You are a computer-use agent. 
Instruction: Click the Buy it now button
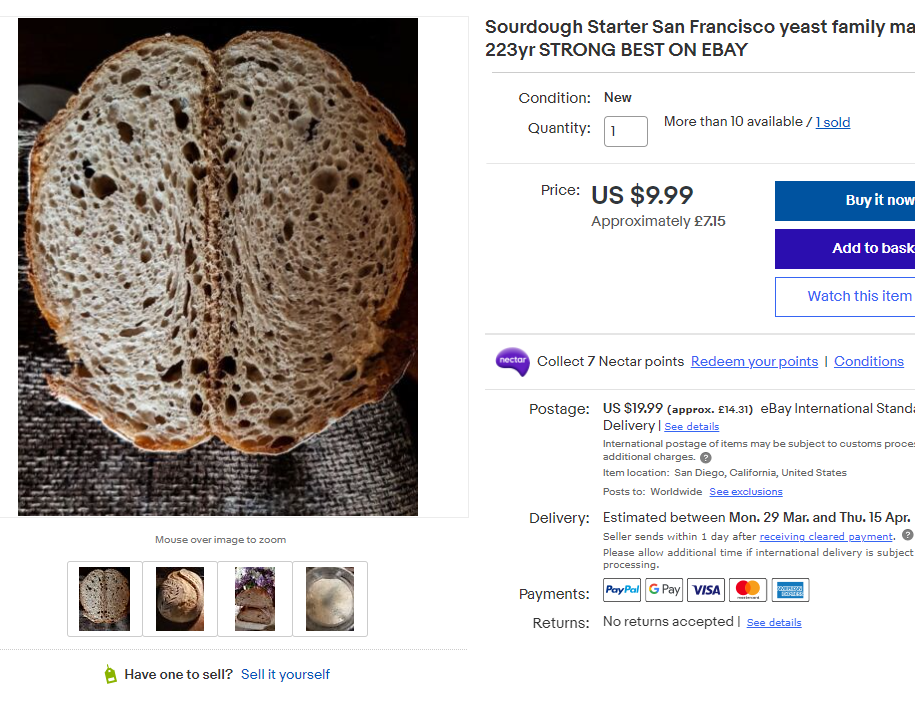(845, 201)
